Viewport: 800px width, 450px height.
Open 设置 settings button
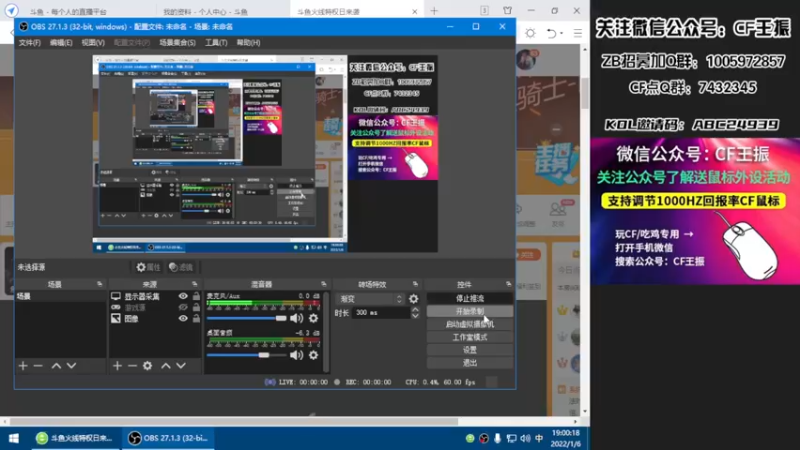(470, 350)
